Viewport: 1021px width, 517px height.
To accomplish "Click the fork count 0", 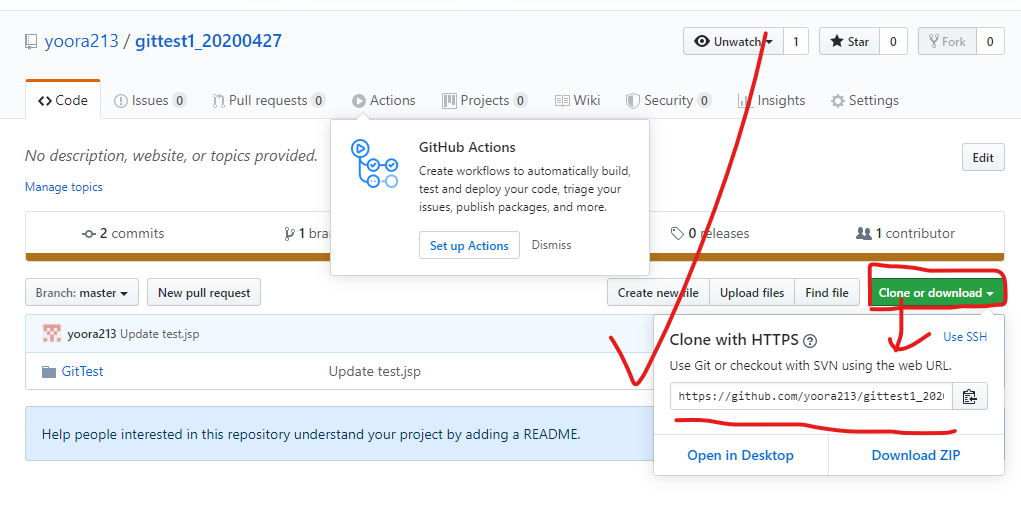I will pos(990,42).
